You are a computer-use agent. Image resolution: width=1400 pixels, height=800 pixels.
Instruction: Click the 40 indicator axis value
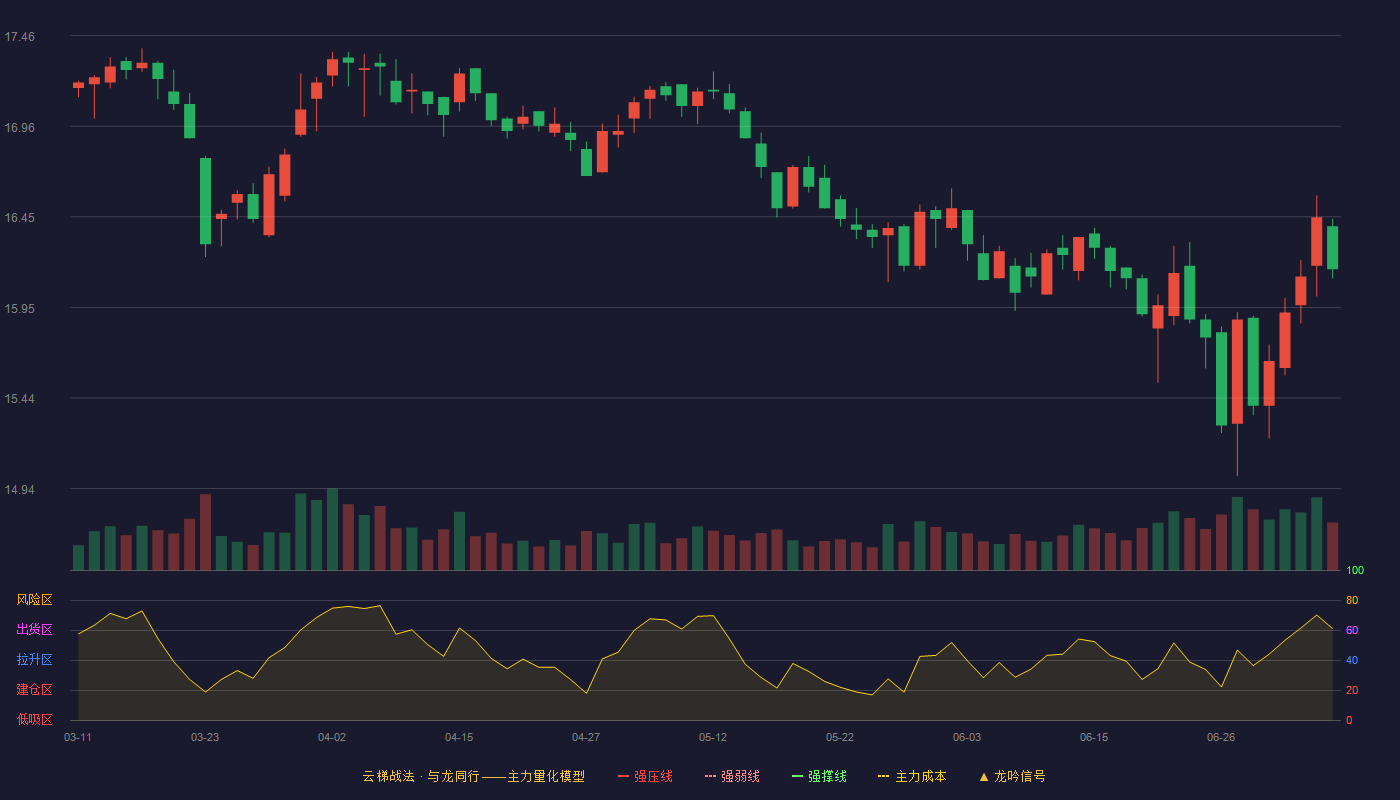[x=1352, y=660]
